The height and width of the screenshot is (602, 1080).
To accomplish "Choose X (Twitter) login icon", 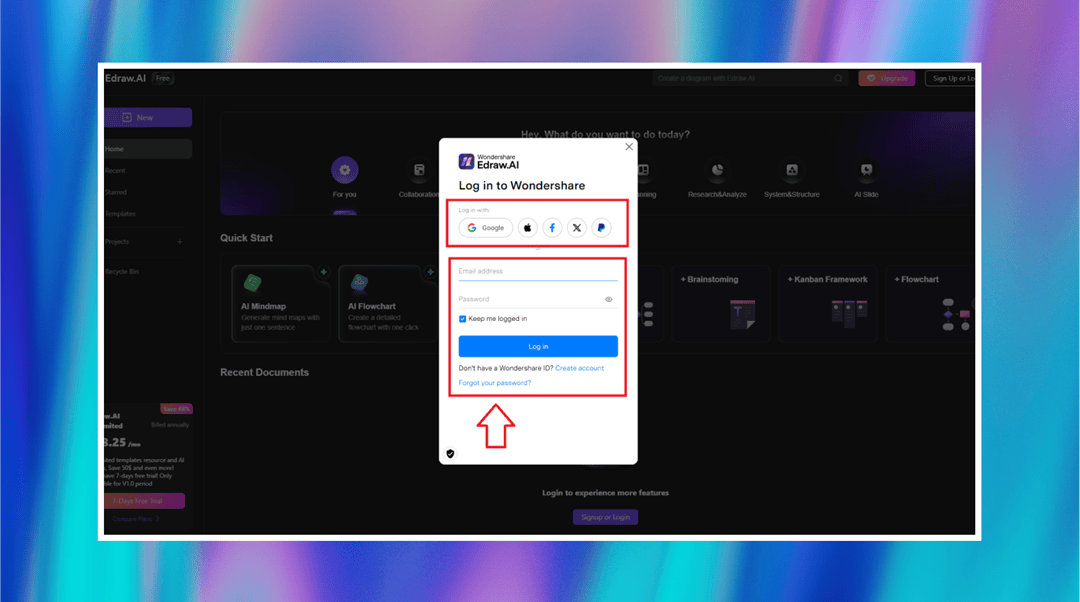I will [577, 228].
